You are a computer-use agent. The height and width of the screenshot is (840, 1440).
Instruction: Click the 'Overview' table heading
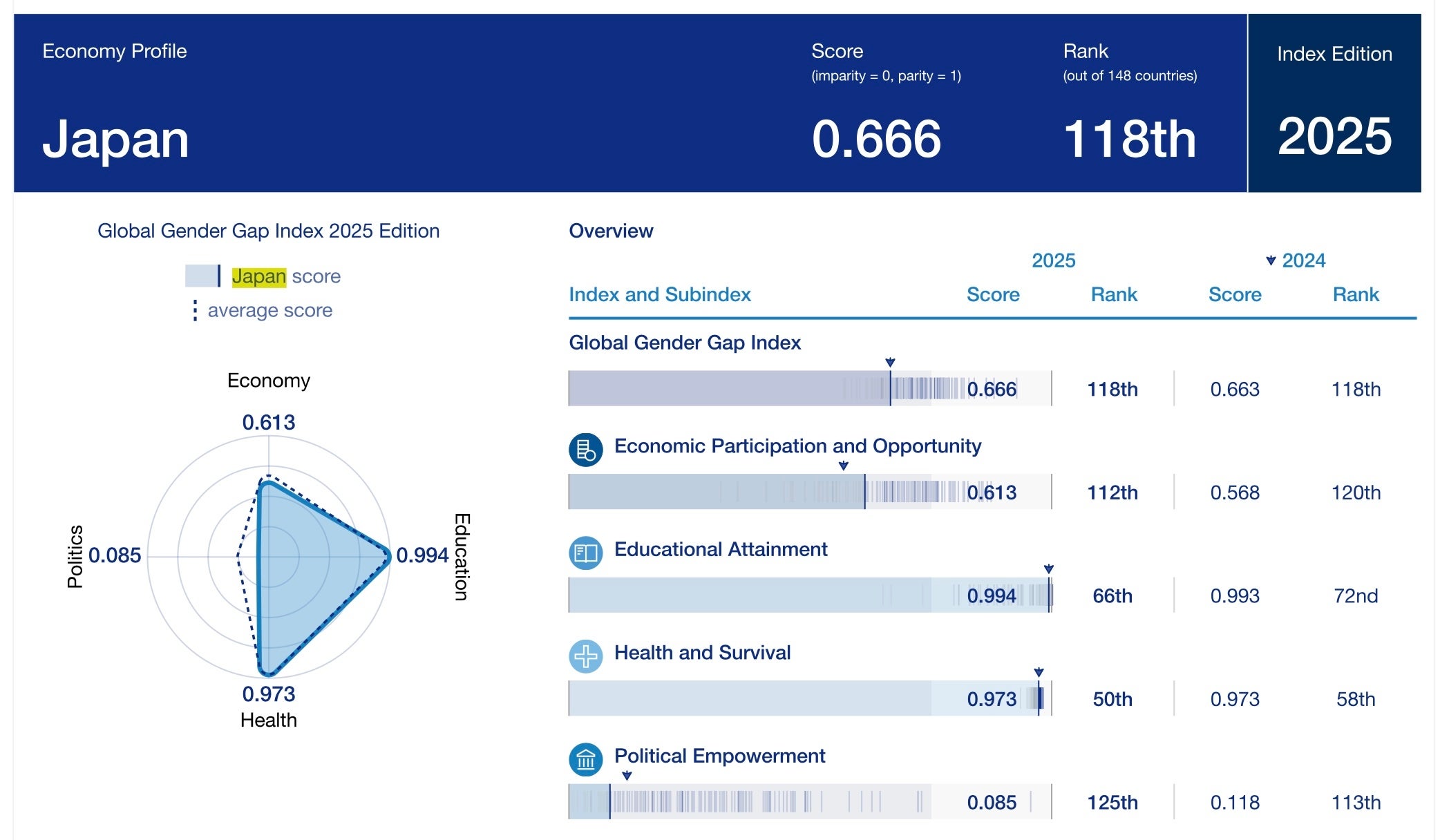611,231
